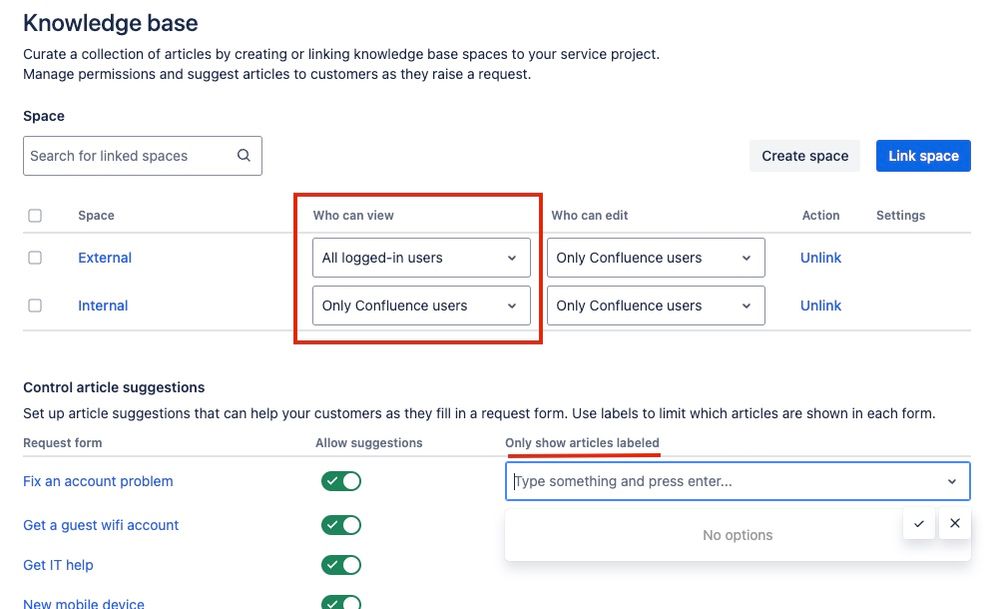Screen dimensions: 998x609
Task: Disable suggestions for Fix an account problem
Action: click(341, 481)
